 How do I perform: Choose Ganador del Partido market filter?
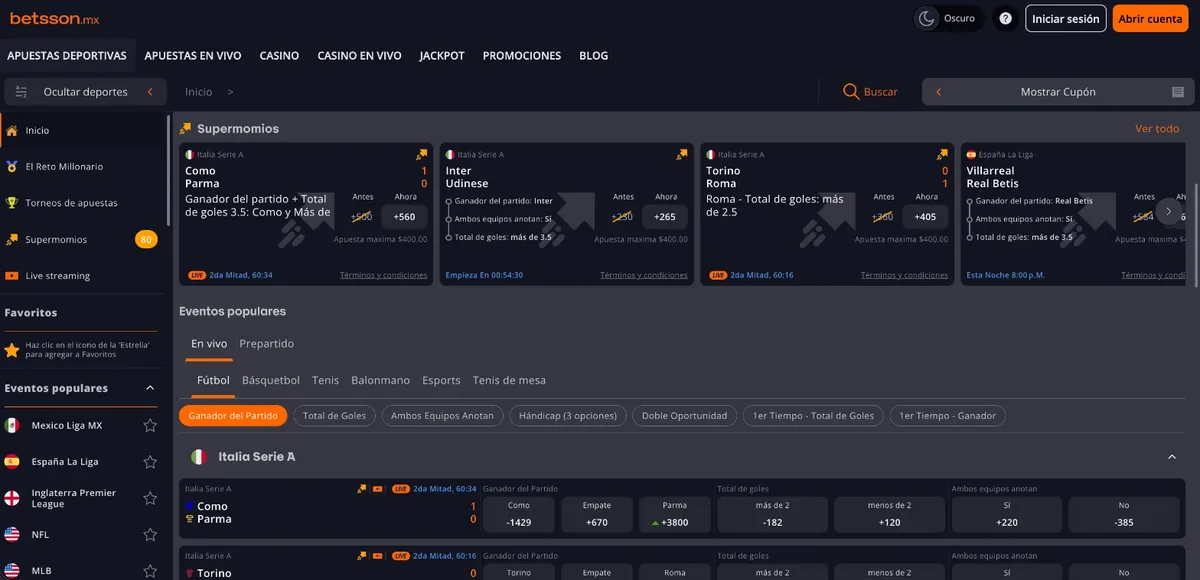233,416
